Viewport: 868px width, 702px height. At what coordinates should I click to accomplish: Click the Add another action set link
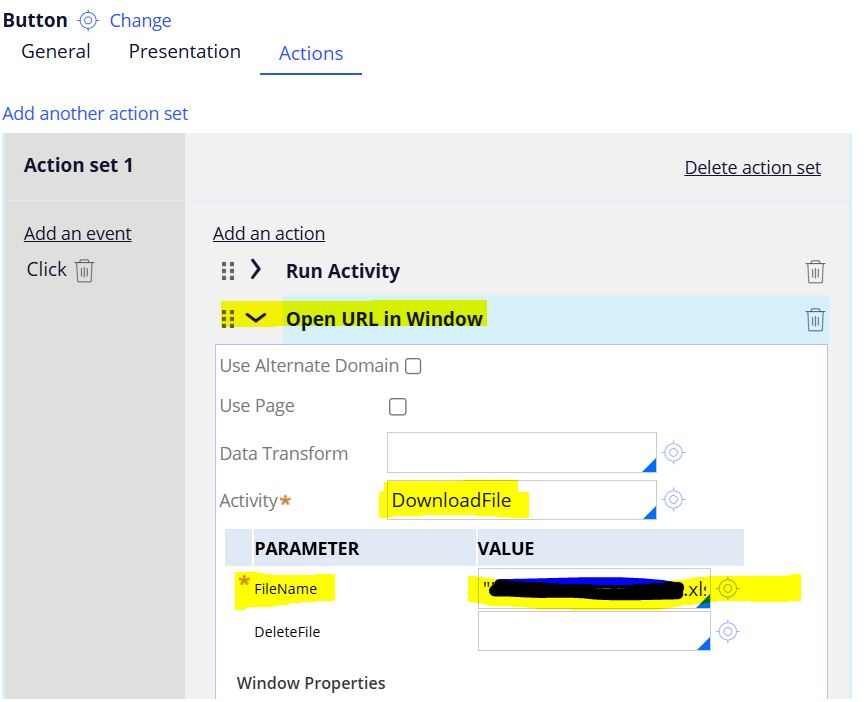pyautogui.click(x=94, y=113)
